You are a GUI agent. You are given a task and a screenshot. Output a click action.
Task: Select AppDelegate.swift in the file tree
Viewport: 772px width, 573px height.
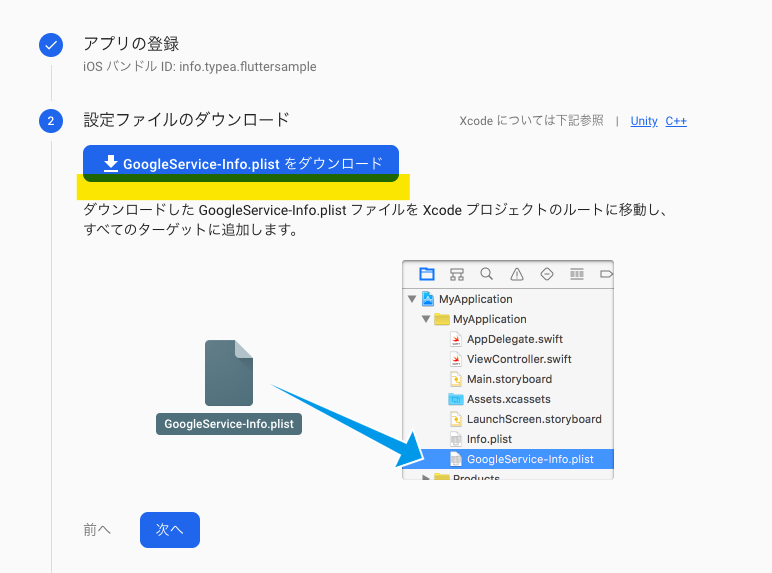point(515,339)
